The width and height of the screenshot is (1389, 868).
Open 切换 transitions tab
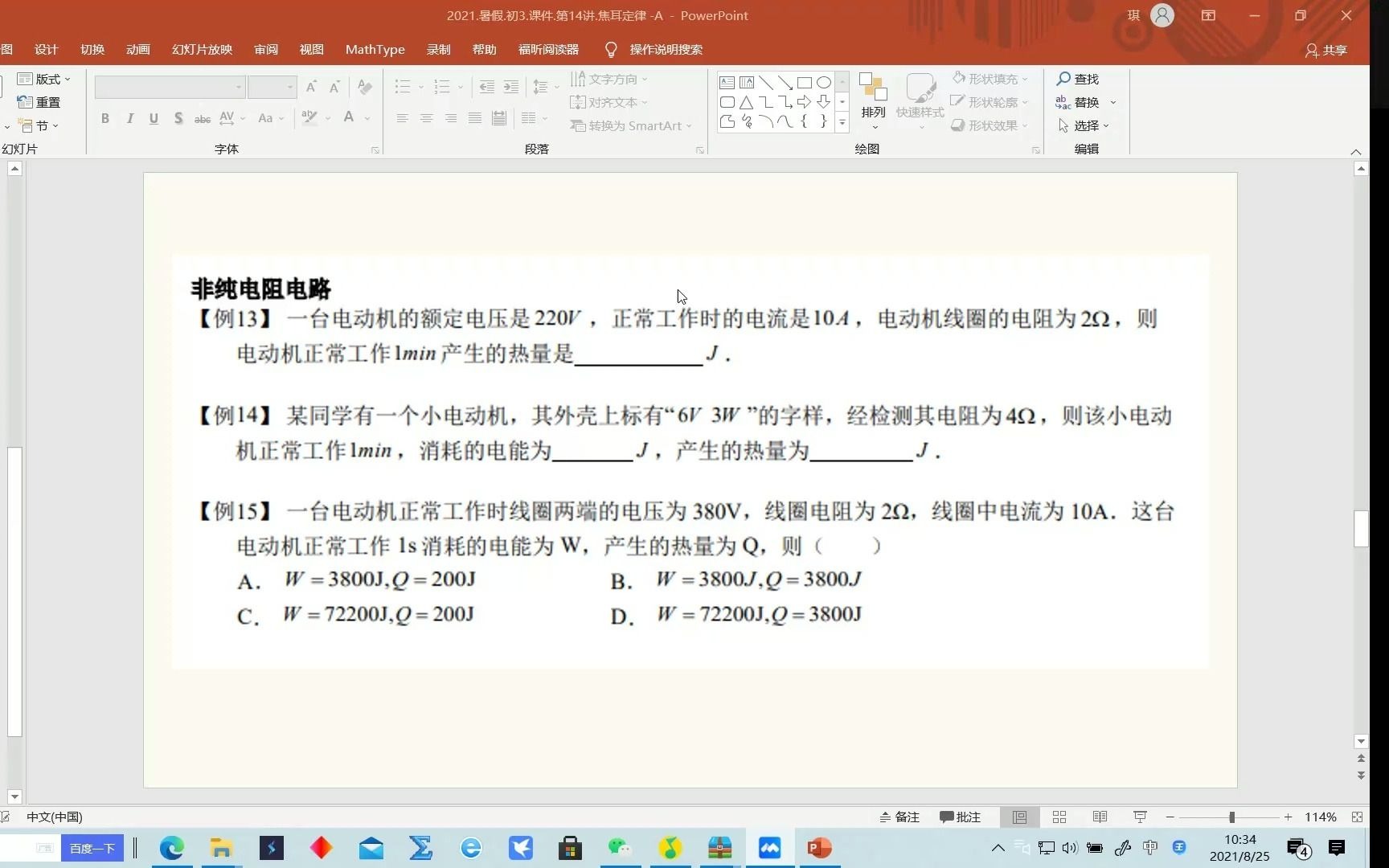92,50
